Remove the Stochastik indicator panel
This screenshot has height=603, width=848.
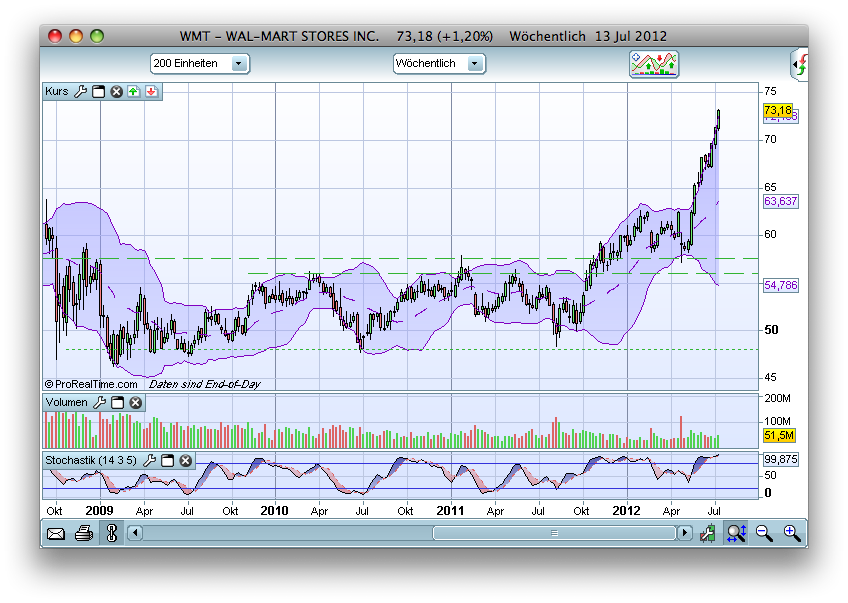coord(186,460)
